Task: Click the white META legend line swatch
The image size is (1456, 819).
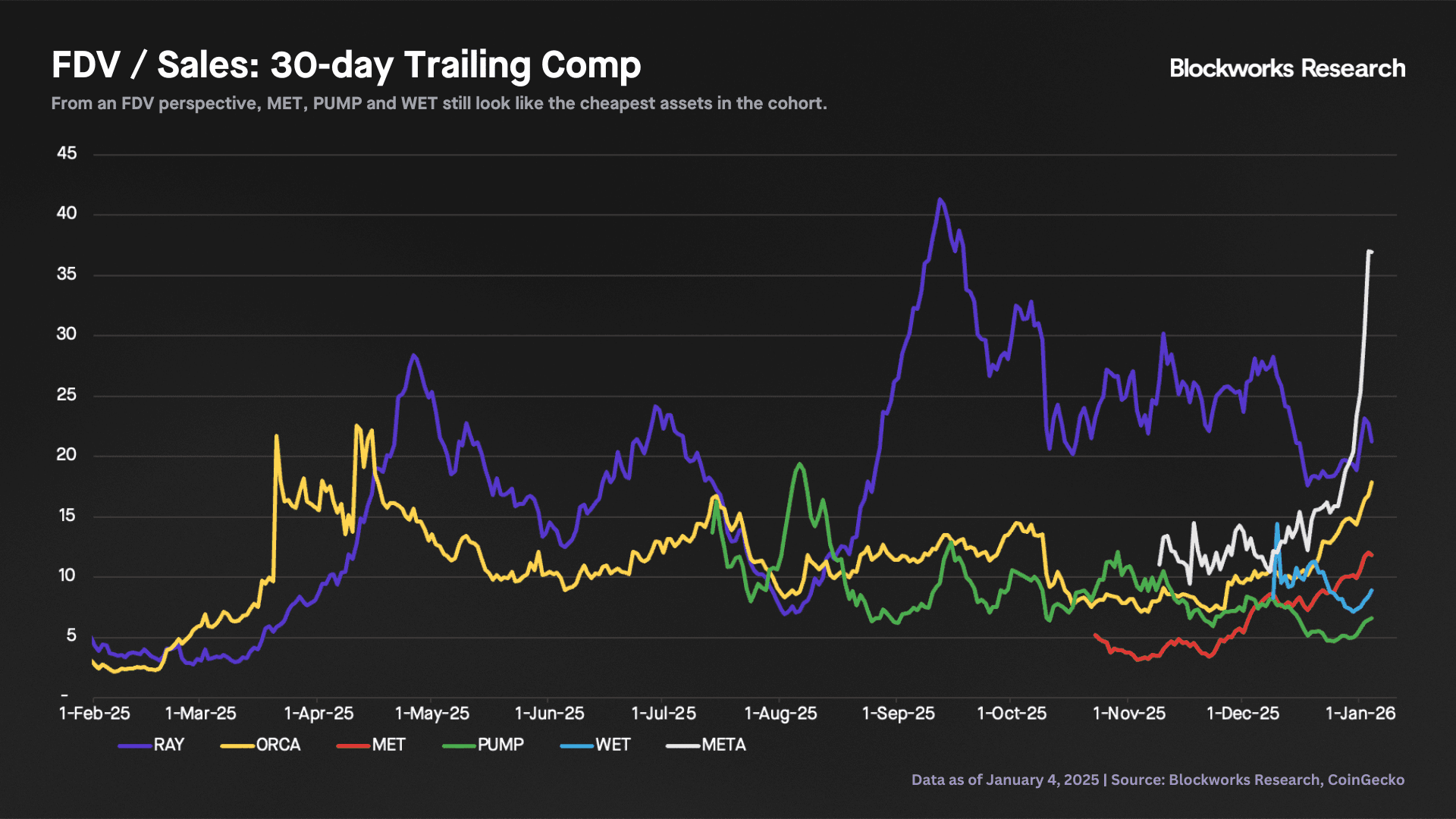Action: (x=682, y=745)
